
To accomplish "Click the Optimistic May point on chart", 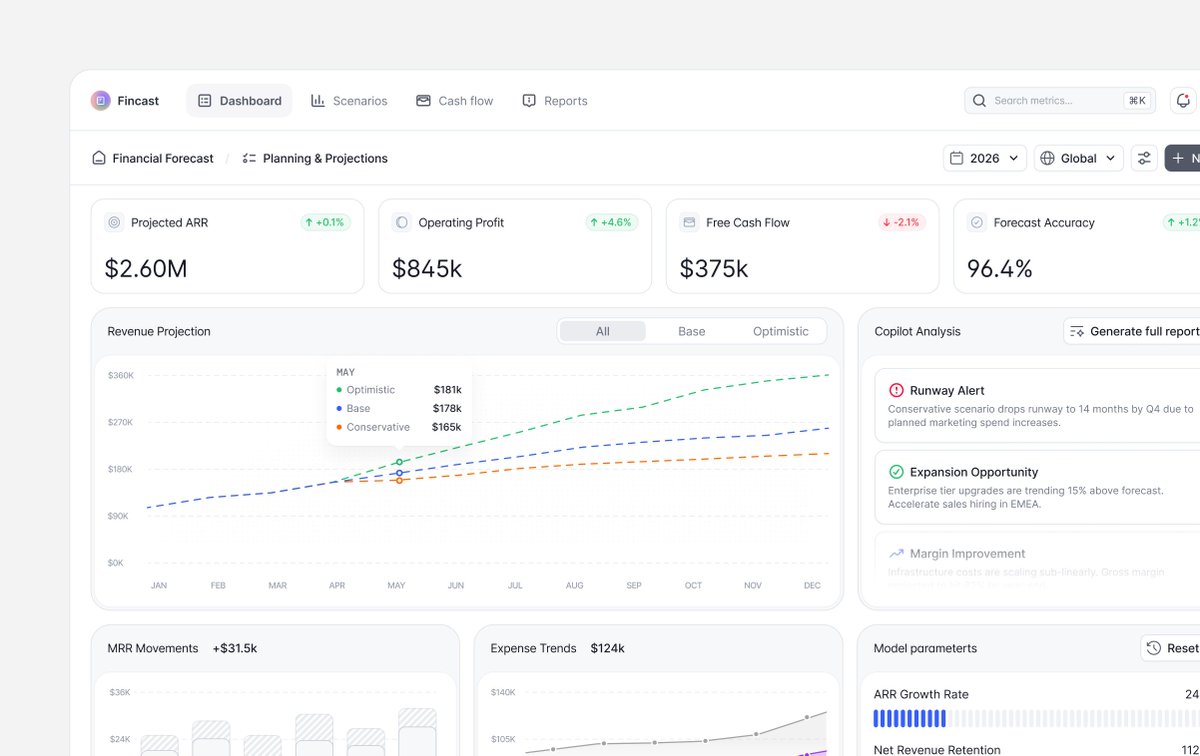I will (399, 462).
